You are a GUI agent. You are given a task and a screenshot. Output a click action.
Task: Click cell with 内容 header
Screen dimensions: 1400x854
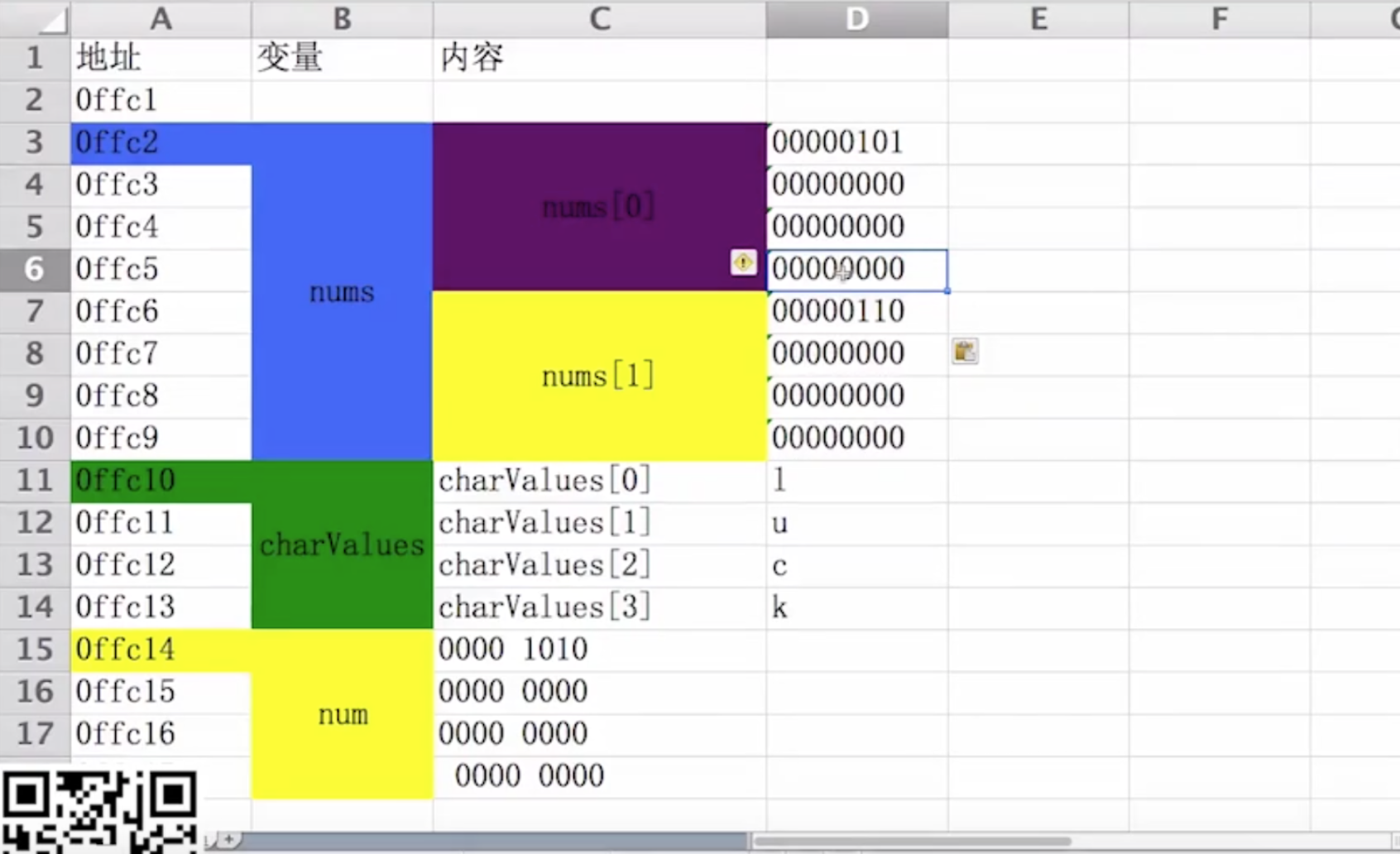(x=600, y=58)
